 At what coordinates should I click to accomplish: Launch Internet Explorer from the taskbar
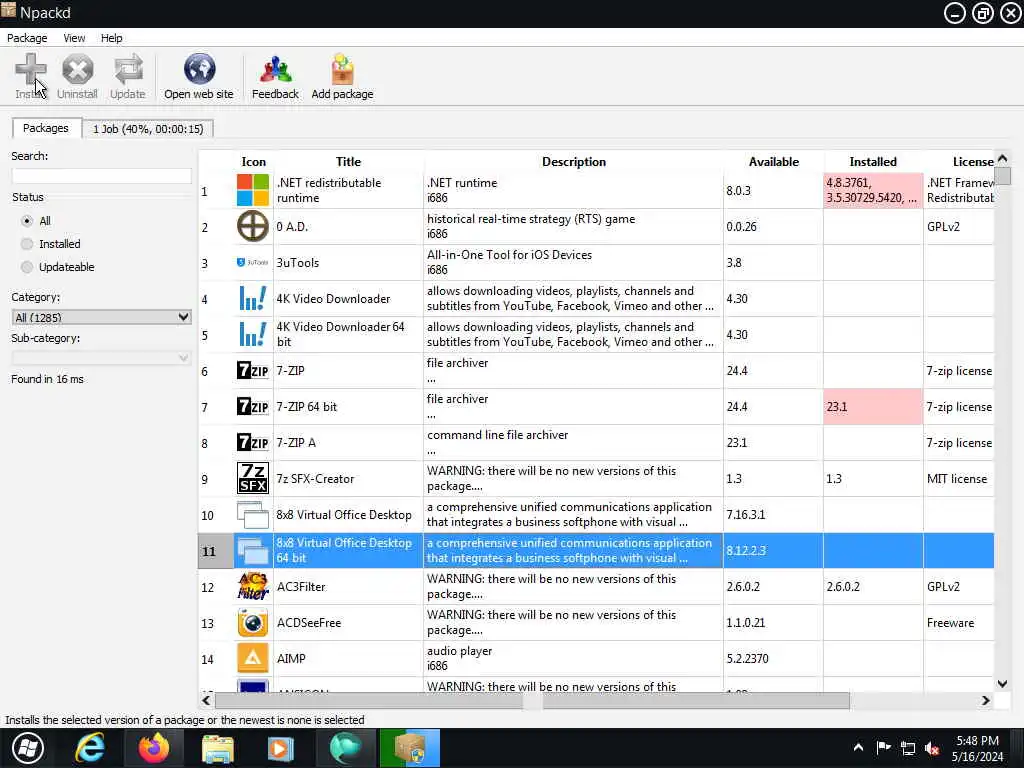[89, 748]
